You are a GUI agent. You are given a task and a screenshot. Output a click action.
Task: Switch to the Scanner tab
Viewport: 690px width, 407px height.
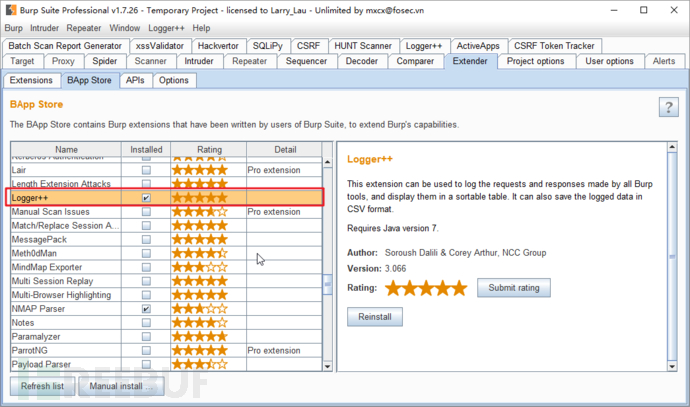tap(150, 61)
